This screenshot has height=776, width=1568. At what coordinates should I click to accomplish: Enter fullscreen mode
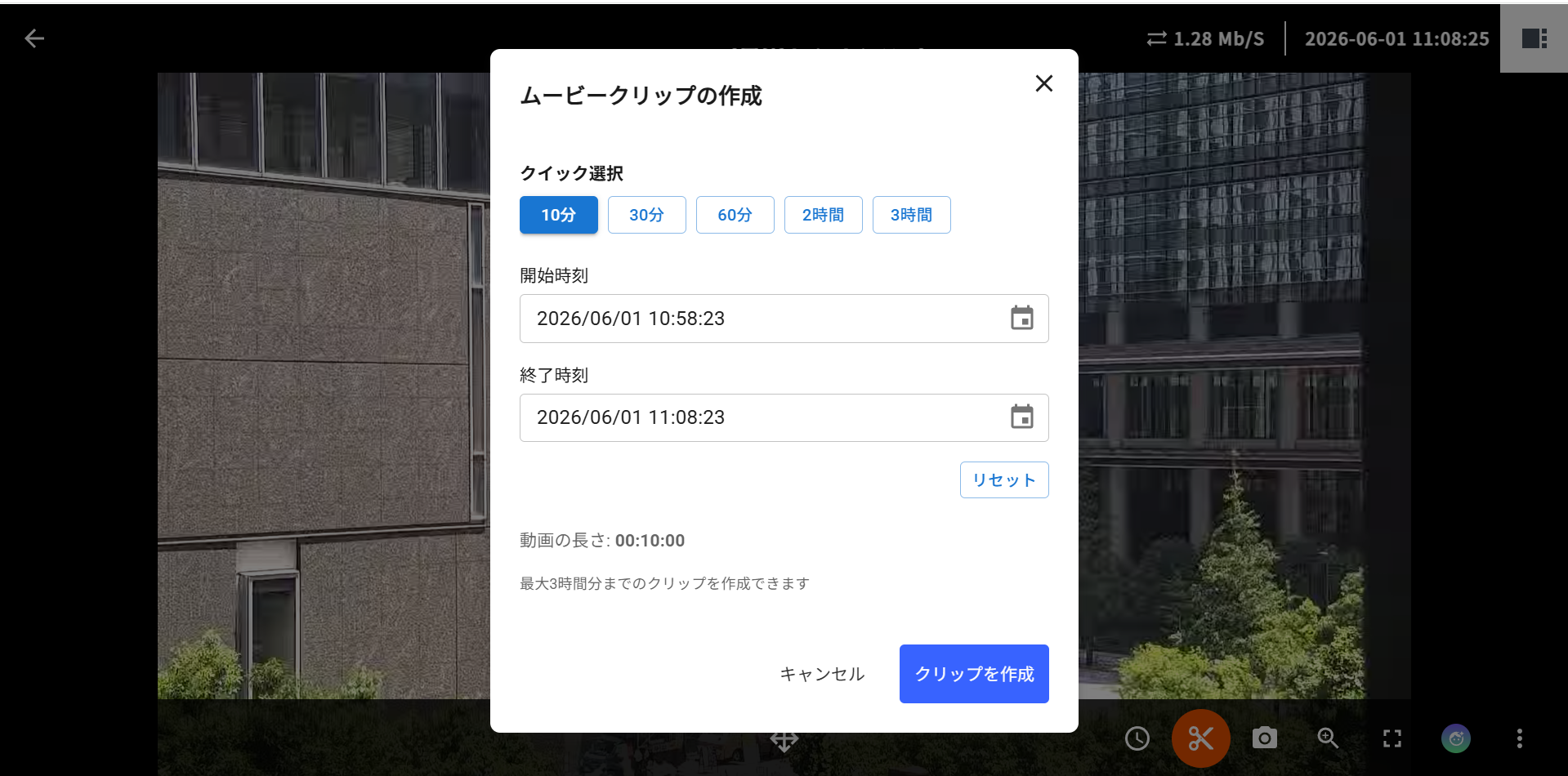1392,738
